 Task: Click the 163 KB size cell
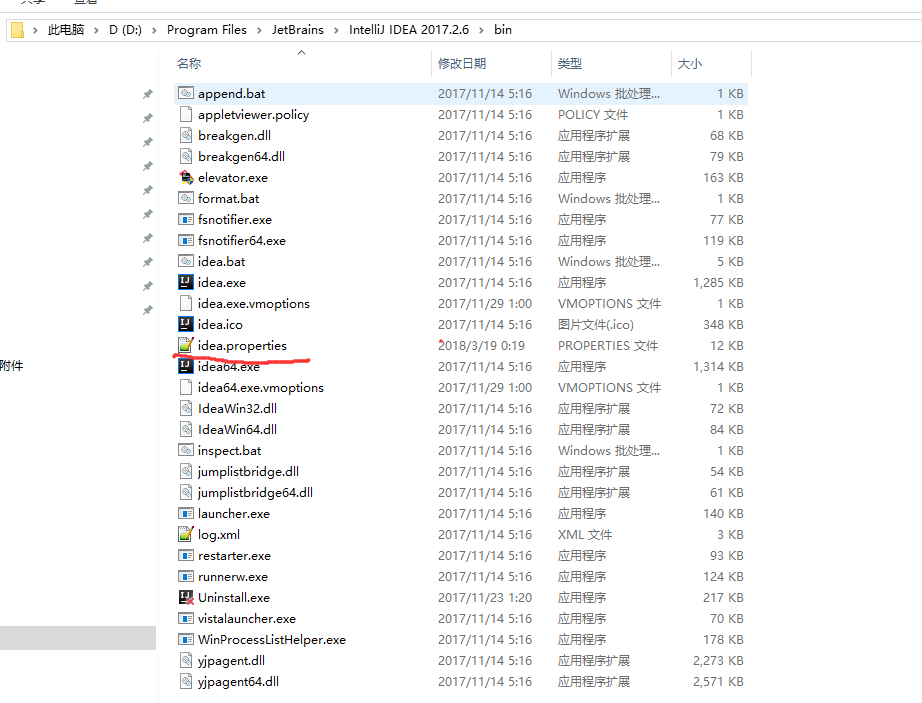click(723, 178)
